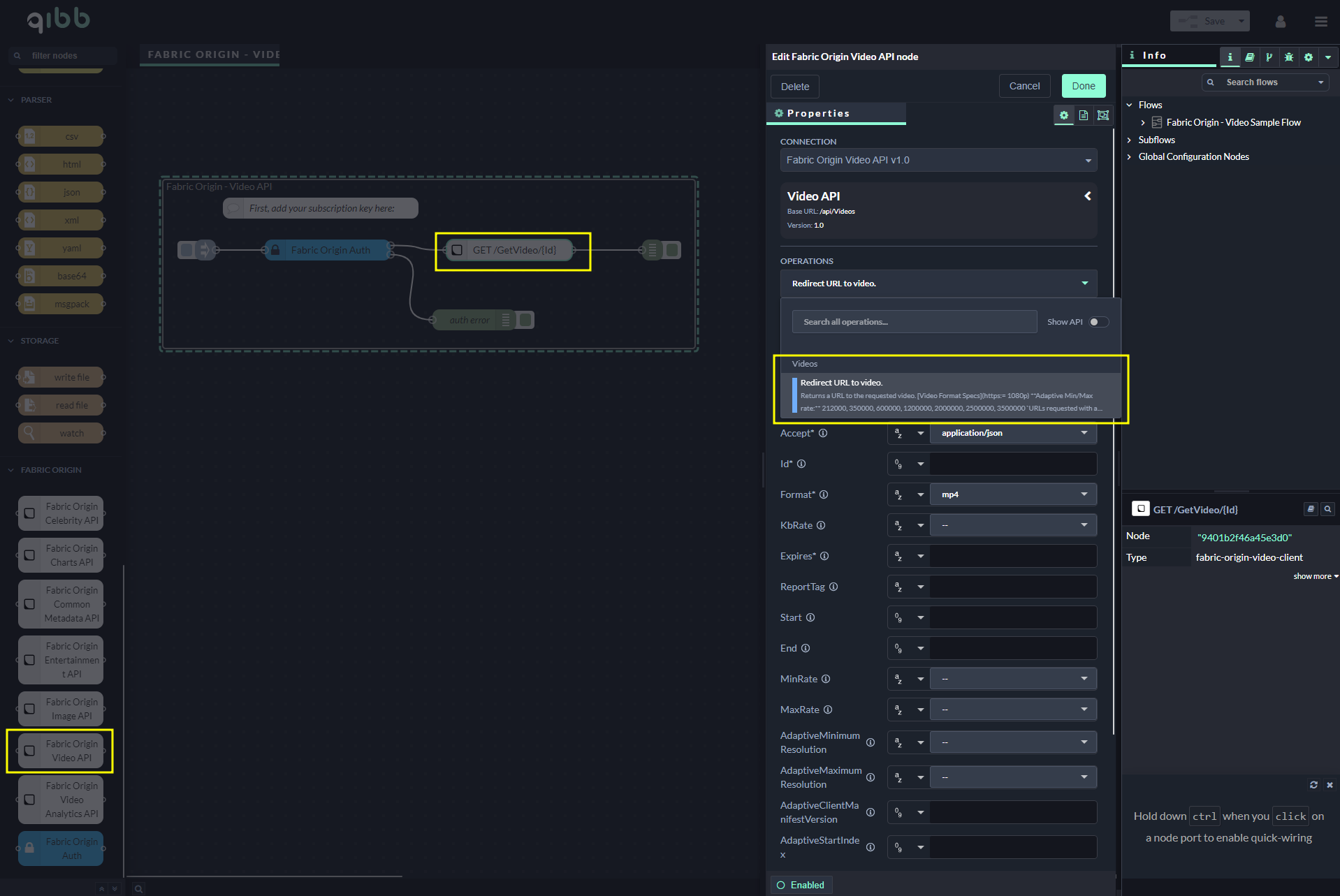Open the Configuration nodes gear icon in sidebar

1309,57
